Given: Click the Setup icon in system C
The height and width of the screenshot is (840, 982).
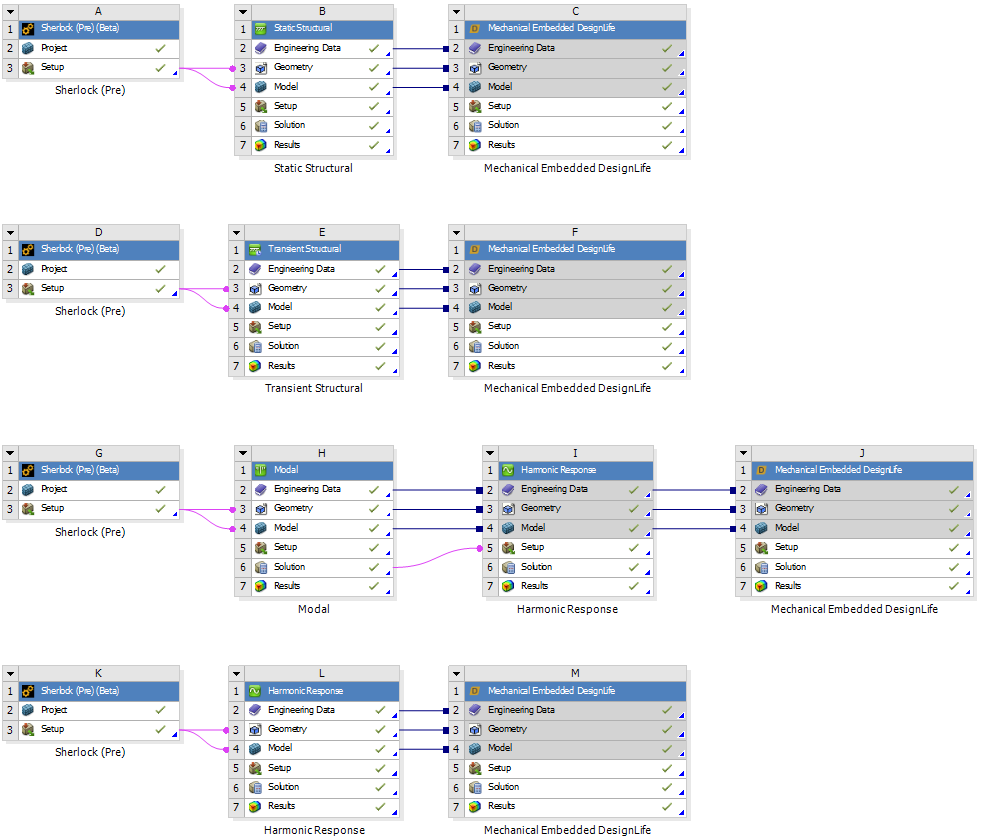Looking at the screenshot, I should 475,106.
